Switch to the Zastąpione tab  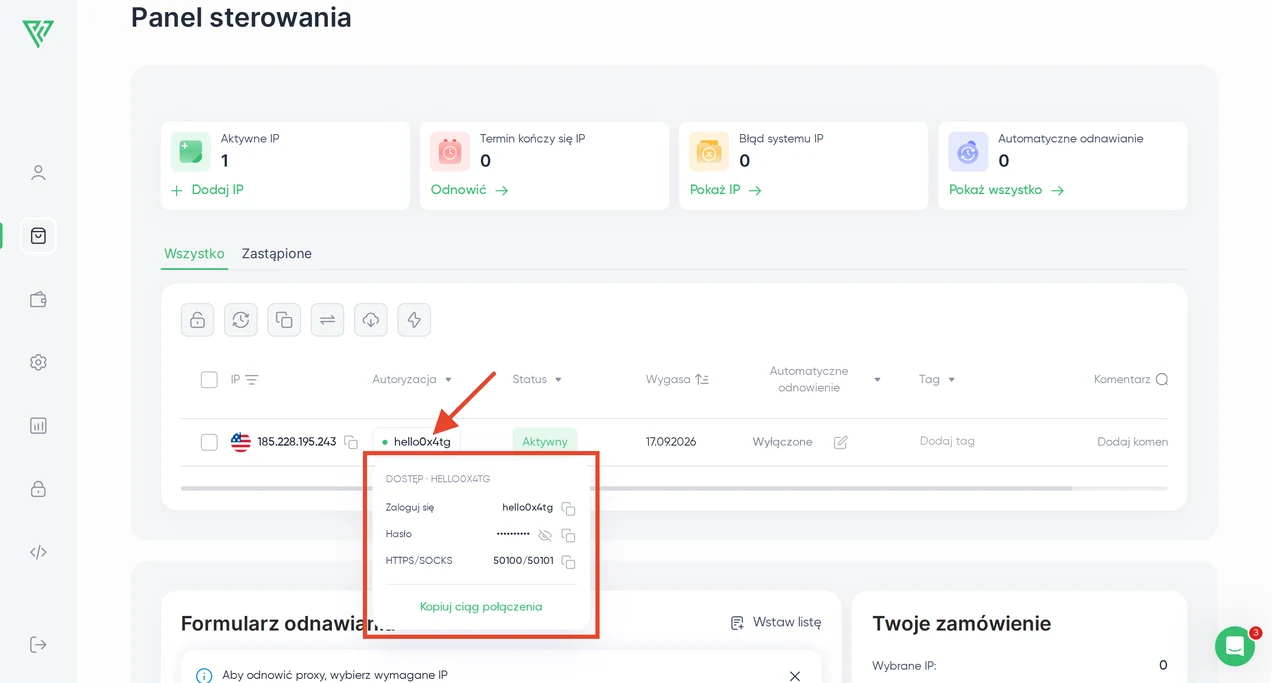pyautogui.click(x=277, y=254)
